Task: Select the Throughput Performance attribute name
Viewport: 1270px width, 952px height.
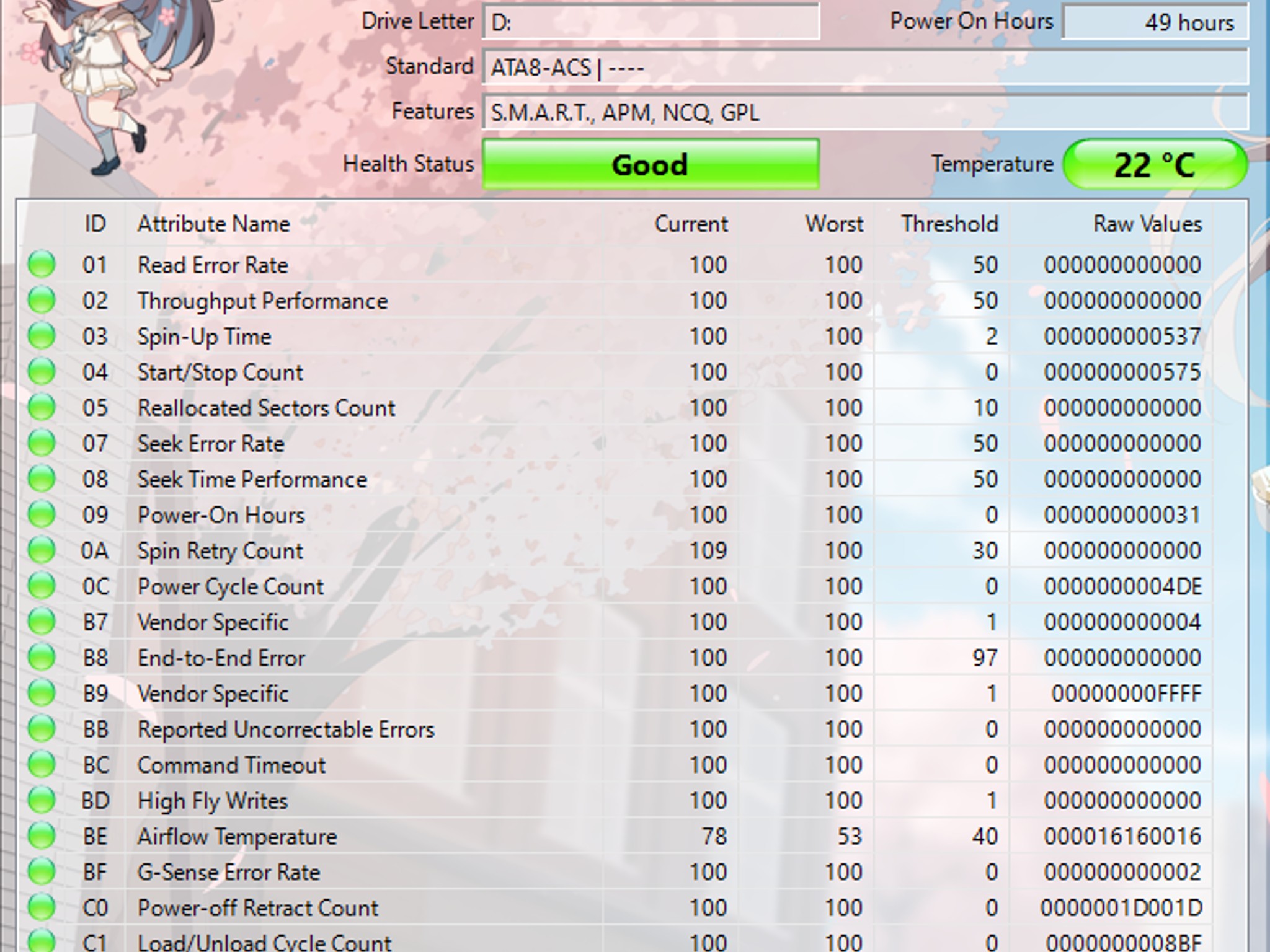Action: click(x=262, y=301)
